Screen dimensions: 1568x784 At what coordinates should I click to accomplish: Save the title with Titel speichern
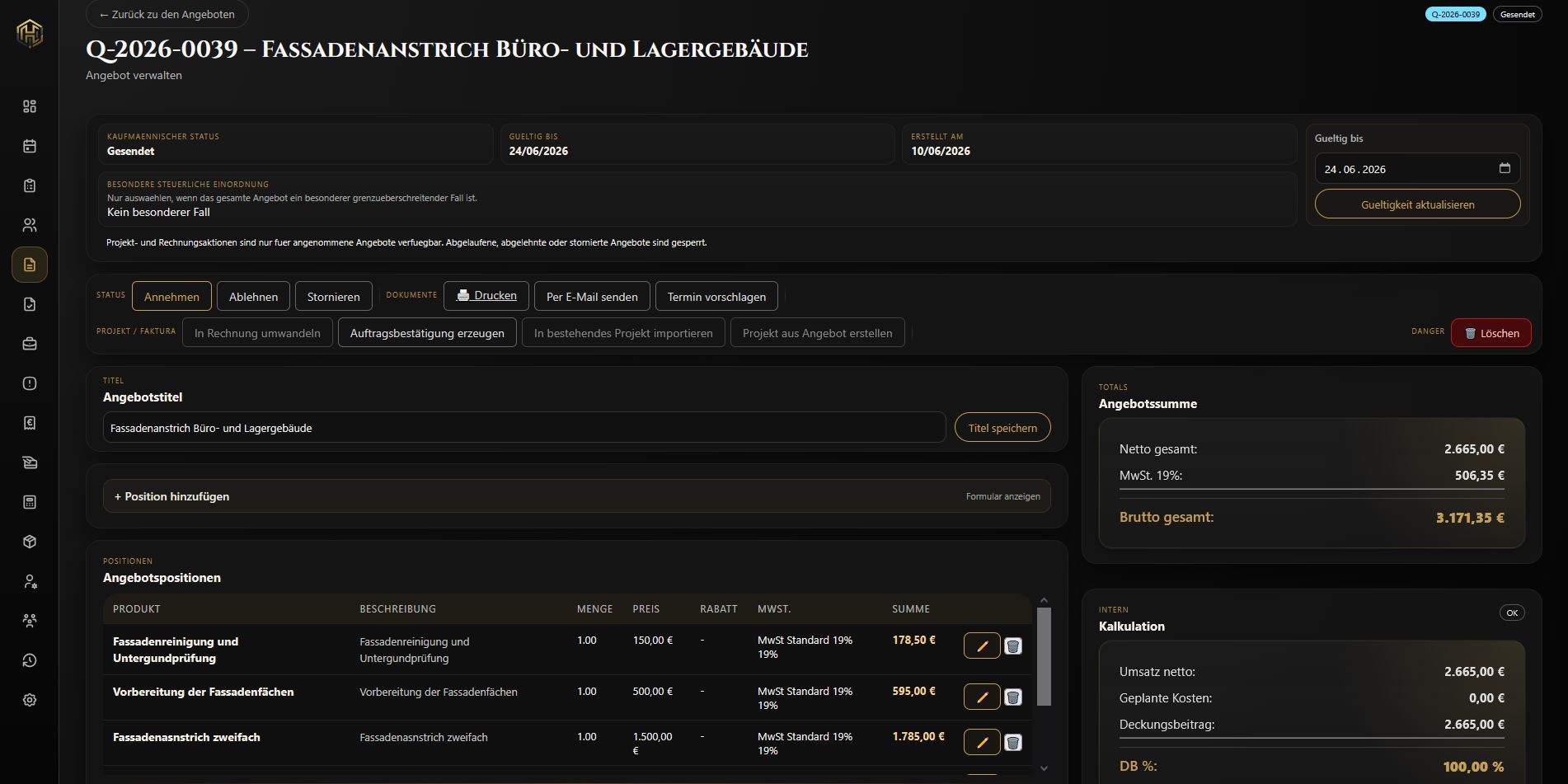pos(1002,428)
